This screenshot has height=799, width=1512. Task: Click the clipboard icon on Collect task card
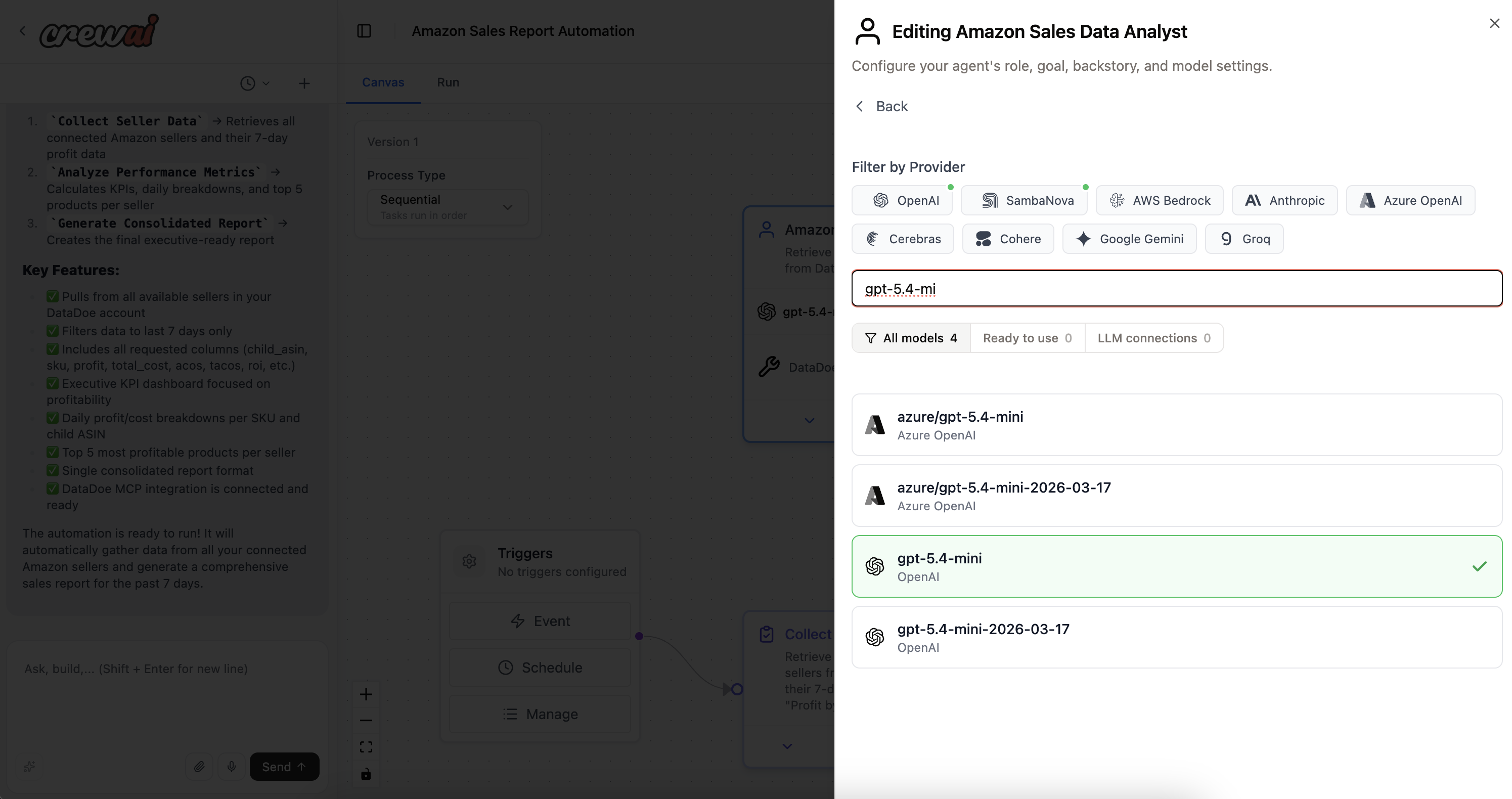point(767,635)
